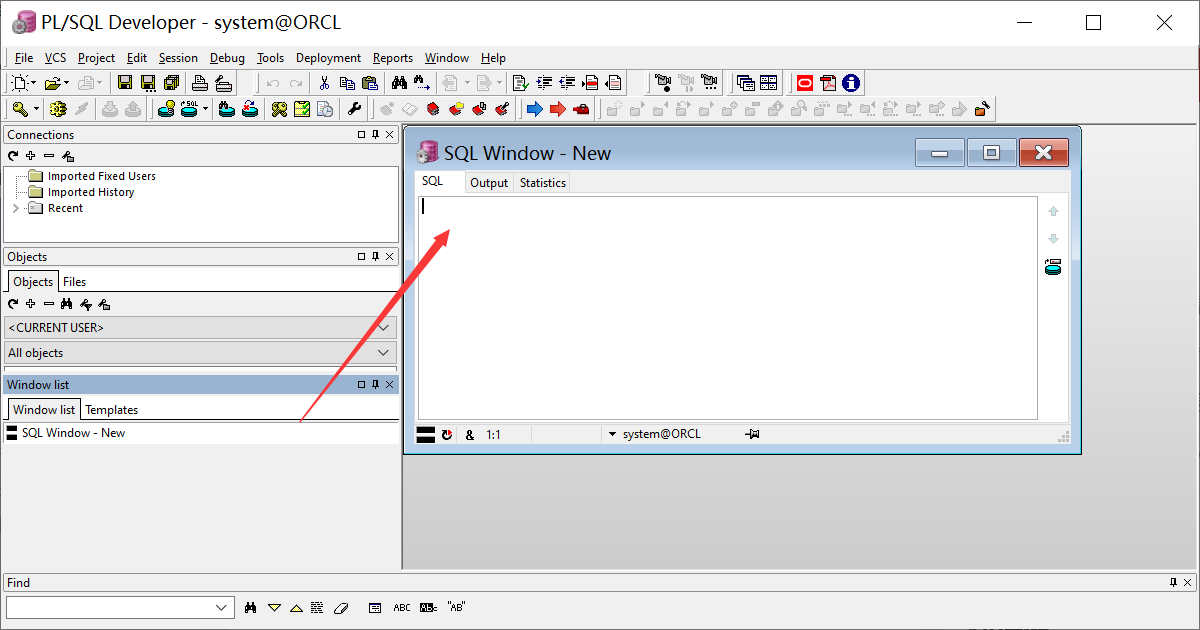Toggle the quoted "AB" option in Find bar

(456, 607)
